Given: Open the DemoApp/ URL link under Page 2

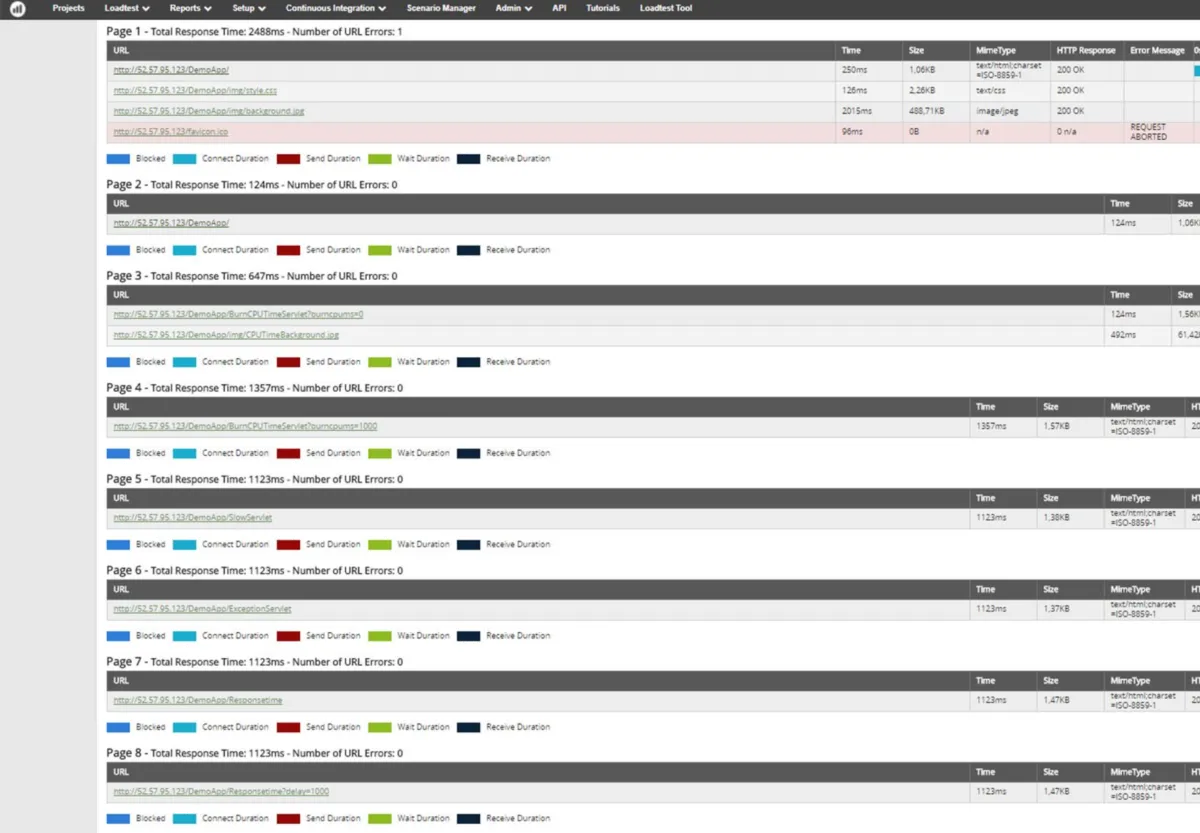Looking at the screenshot, I should [x=171, y=223].
